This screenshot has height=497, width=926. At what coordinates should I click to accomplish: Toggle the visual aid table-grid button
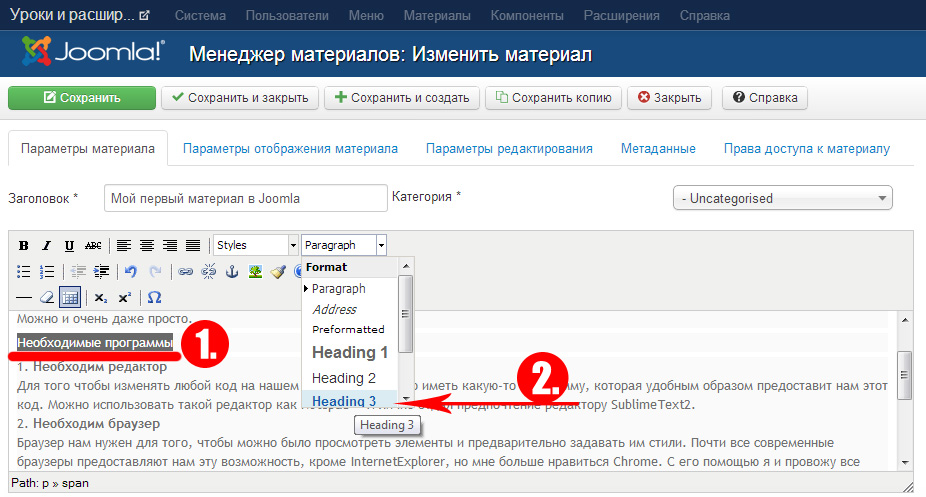[x=69, y=297]
